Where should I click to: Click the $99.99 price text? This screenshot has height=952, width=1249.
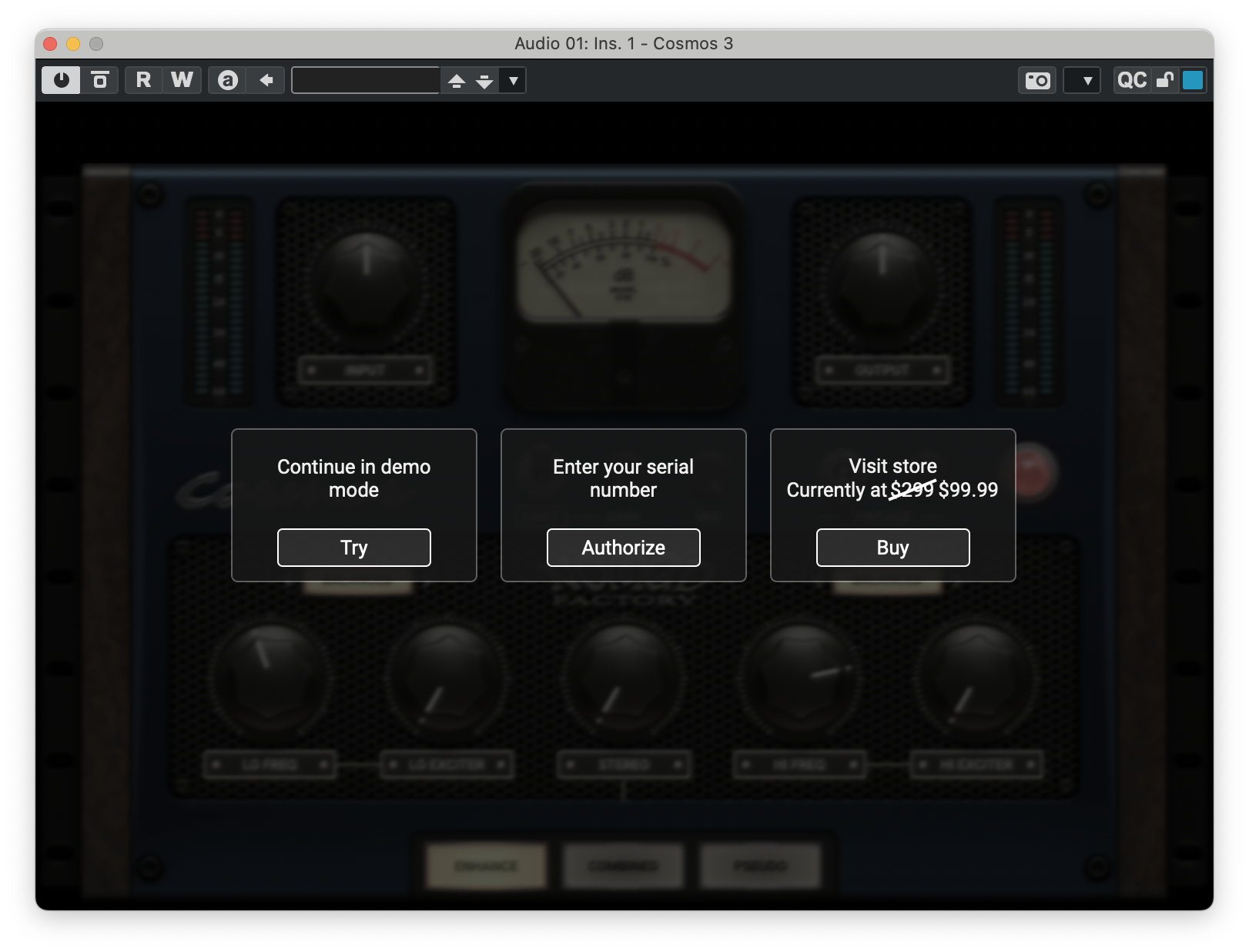[x=969, y=490]
